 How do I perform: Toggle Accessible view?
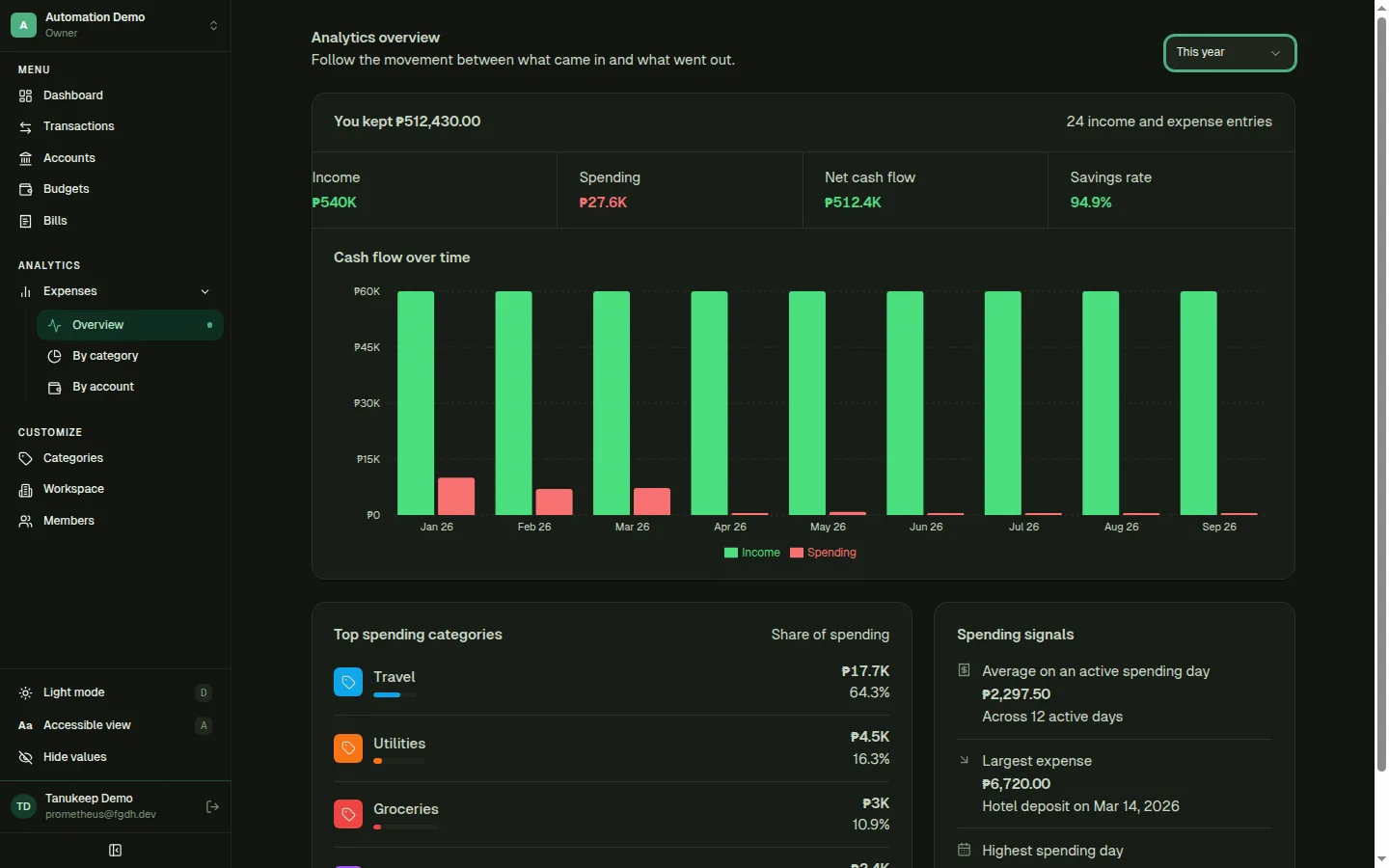pyautogui.click(x=116, y=725)
